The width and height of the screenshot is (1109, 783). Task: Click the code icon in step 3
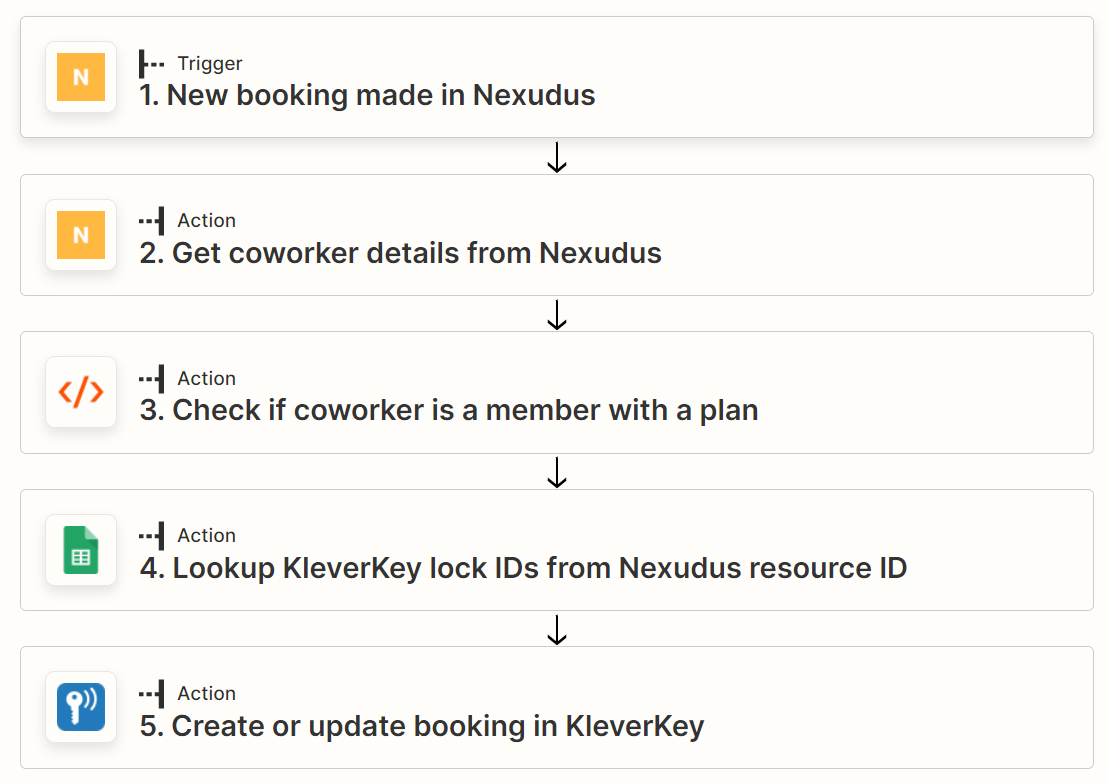81,392
